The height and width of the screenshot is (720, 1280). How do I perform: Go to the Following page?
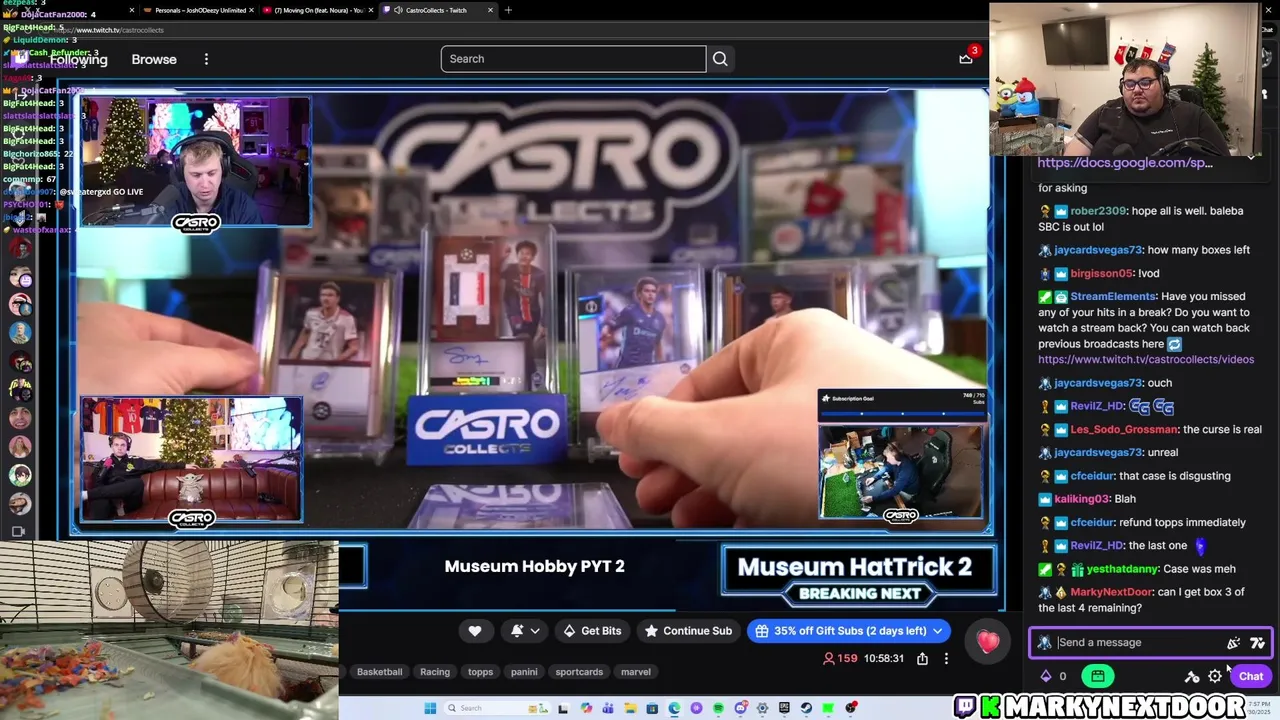(78, 59)
